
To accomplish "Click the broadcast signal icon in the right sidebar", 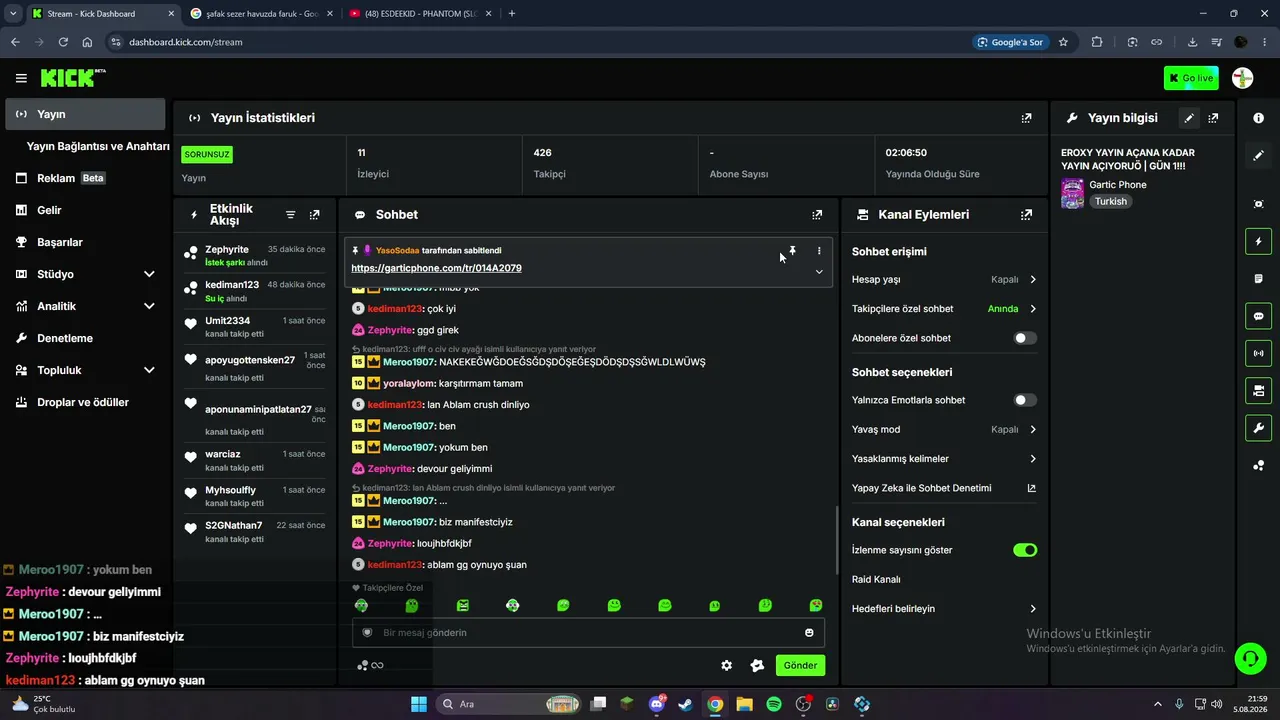I will (x=1258, y=353).
